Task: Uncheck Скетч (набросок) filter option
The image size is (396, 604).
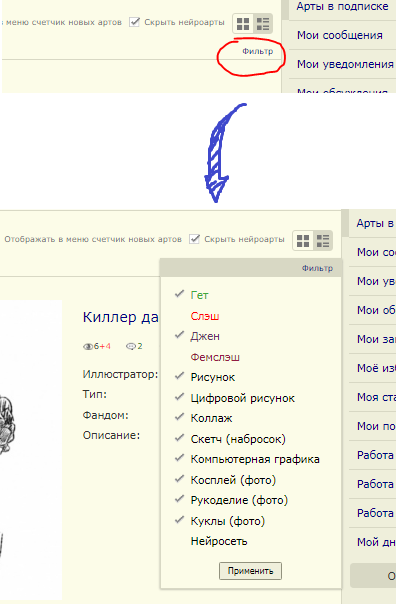Action: click(x=238, y=439)
